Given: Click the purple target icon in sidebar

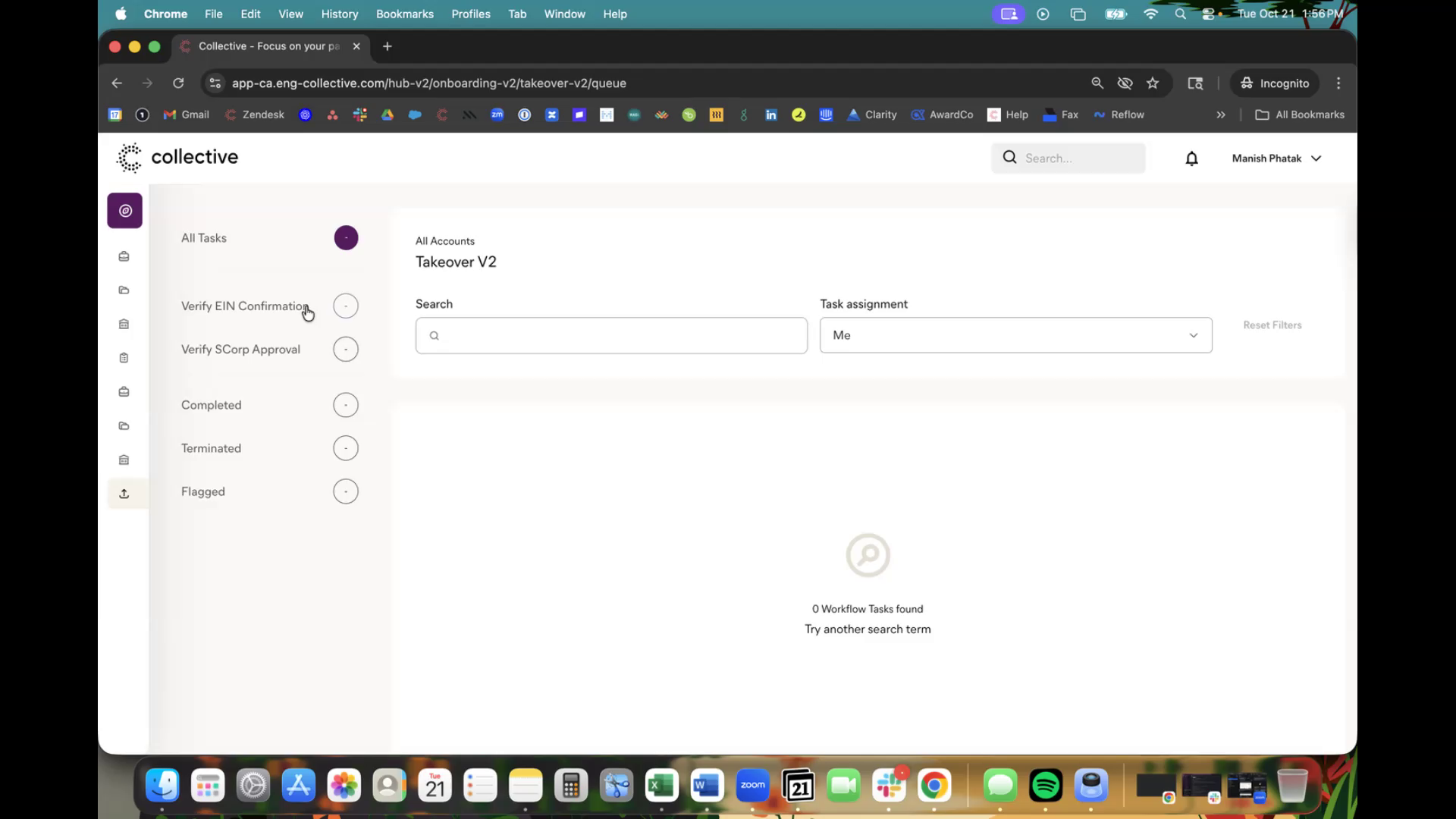Looking at the screenshot, I should pyautogui.click(x=125, y=211).
